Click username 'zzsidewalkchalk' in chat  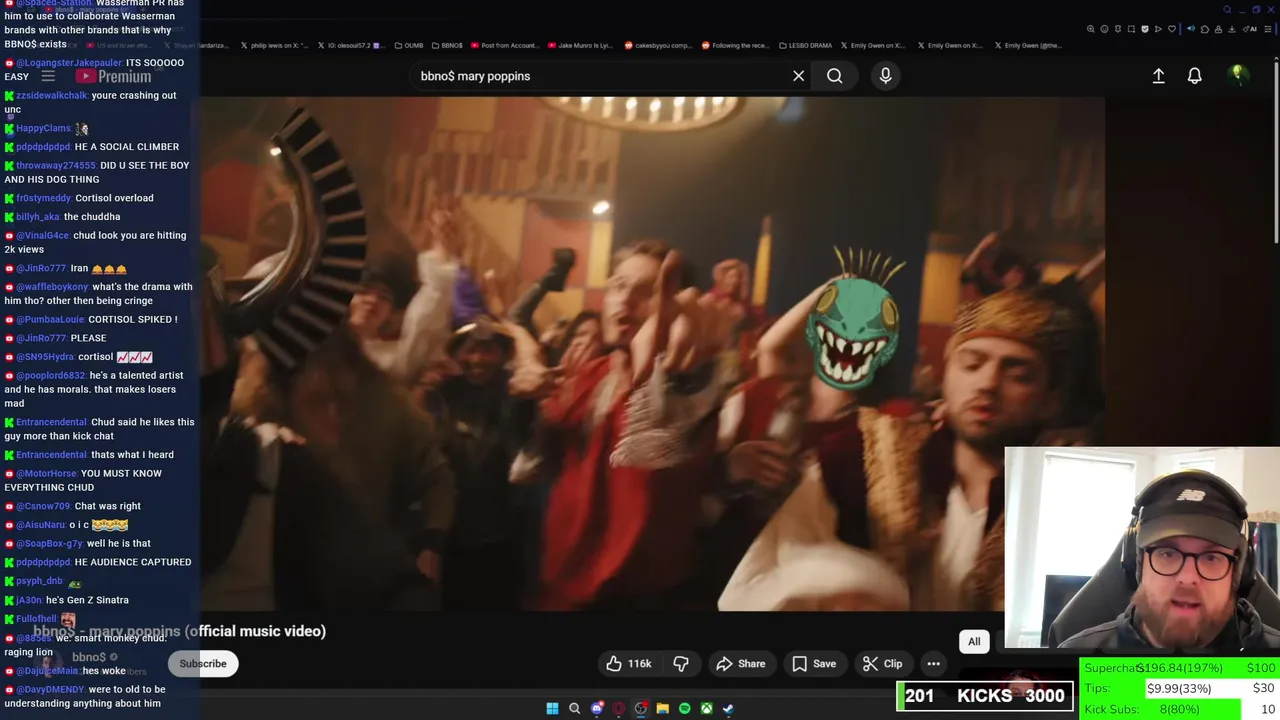click(x=52, y=96)
